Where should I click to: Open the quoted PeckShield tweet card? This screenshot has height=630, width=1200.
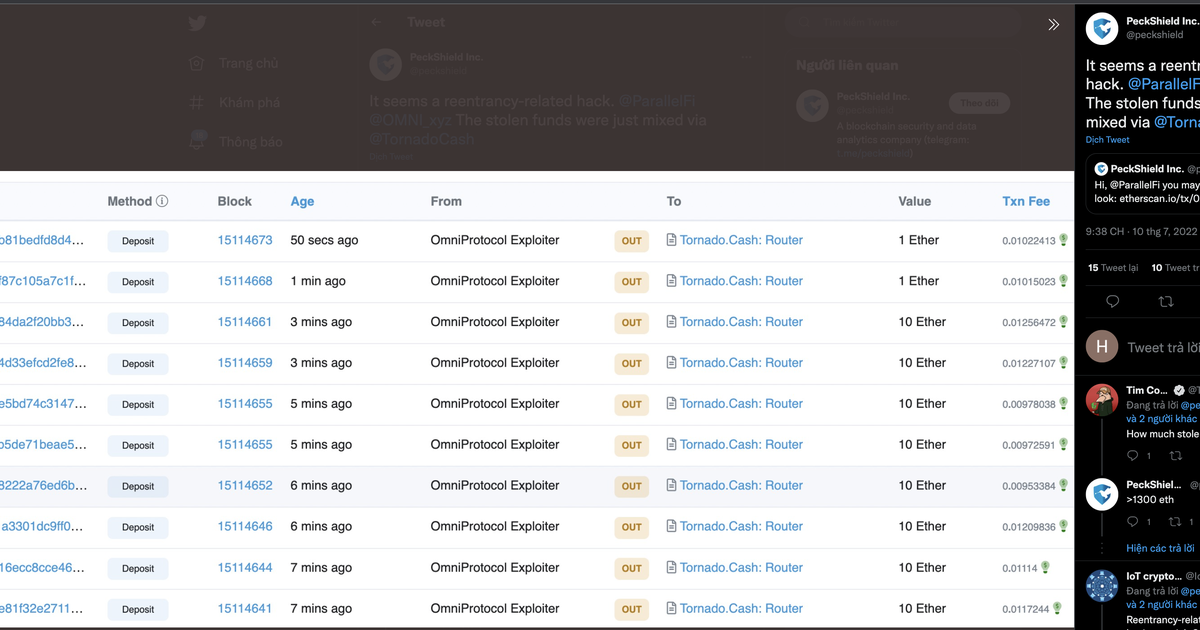click(x=1143, y=184)
